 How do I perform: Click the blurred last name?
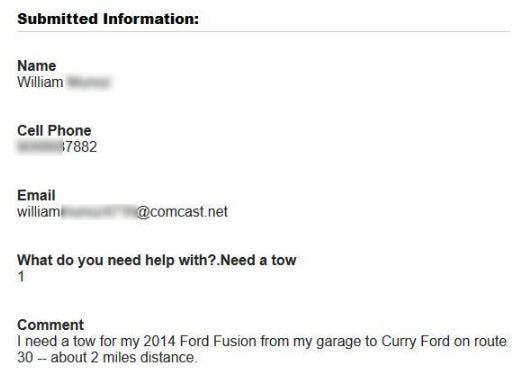tap(89, 82)
